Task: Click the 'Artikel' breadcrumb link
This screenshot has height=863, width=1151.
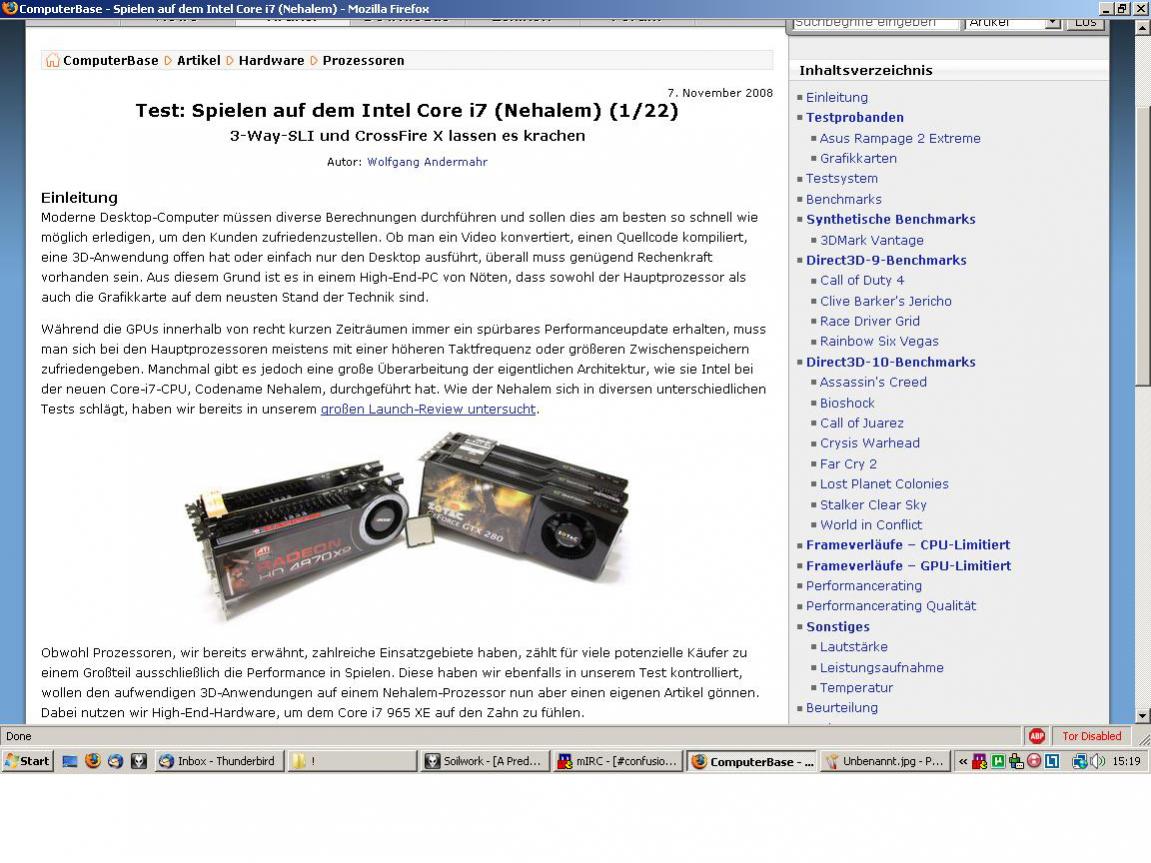Action: [x=198, y=60]
